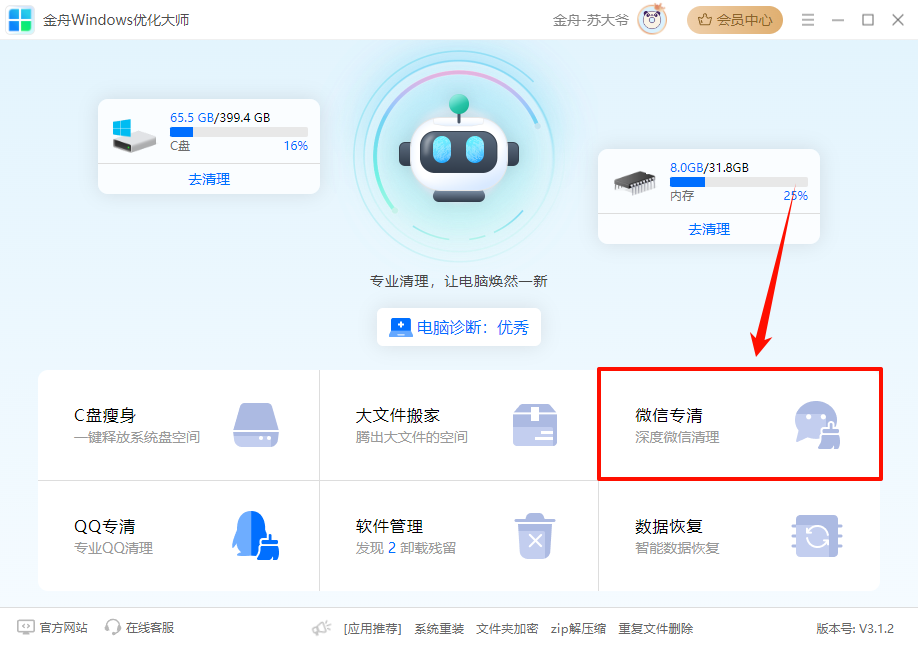918x647 pixels.
Task: Open 微信专清 feature
Action: click(739, 425)
